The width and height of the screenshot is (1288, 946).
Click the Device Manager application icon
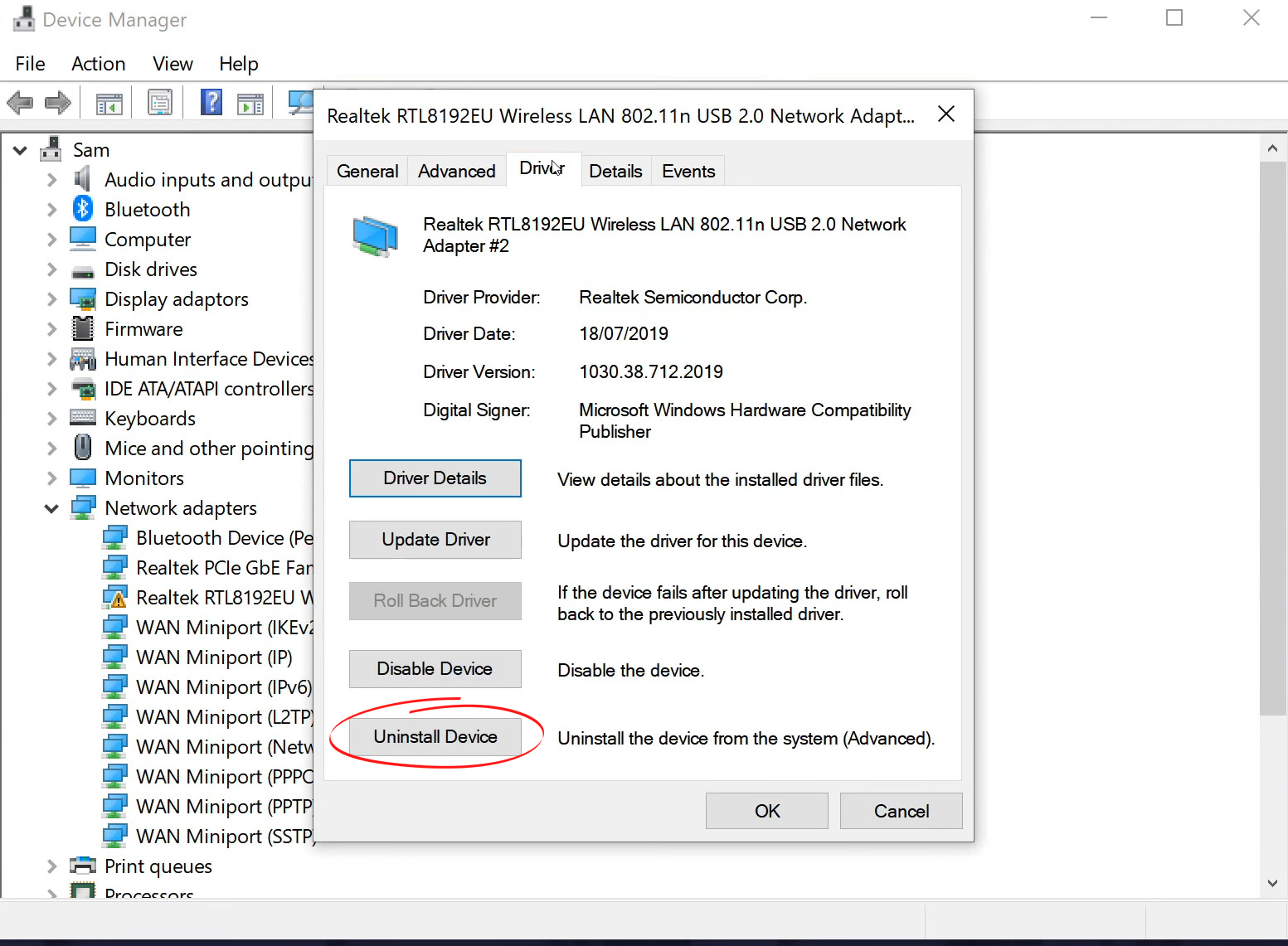click(22, 18)
